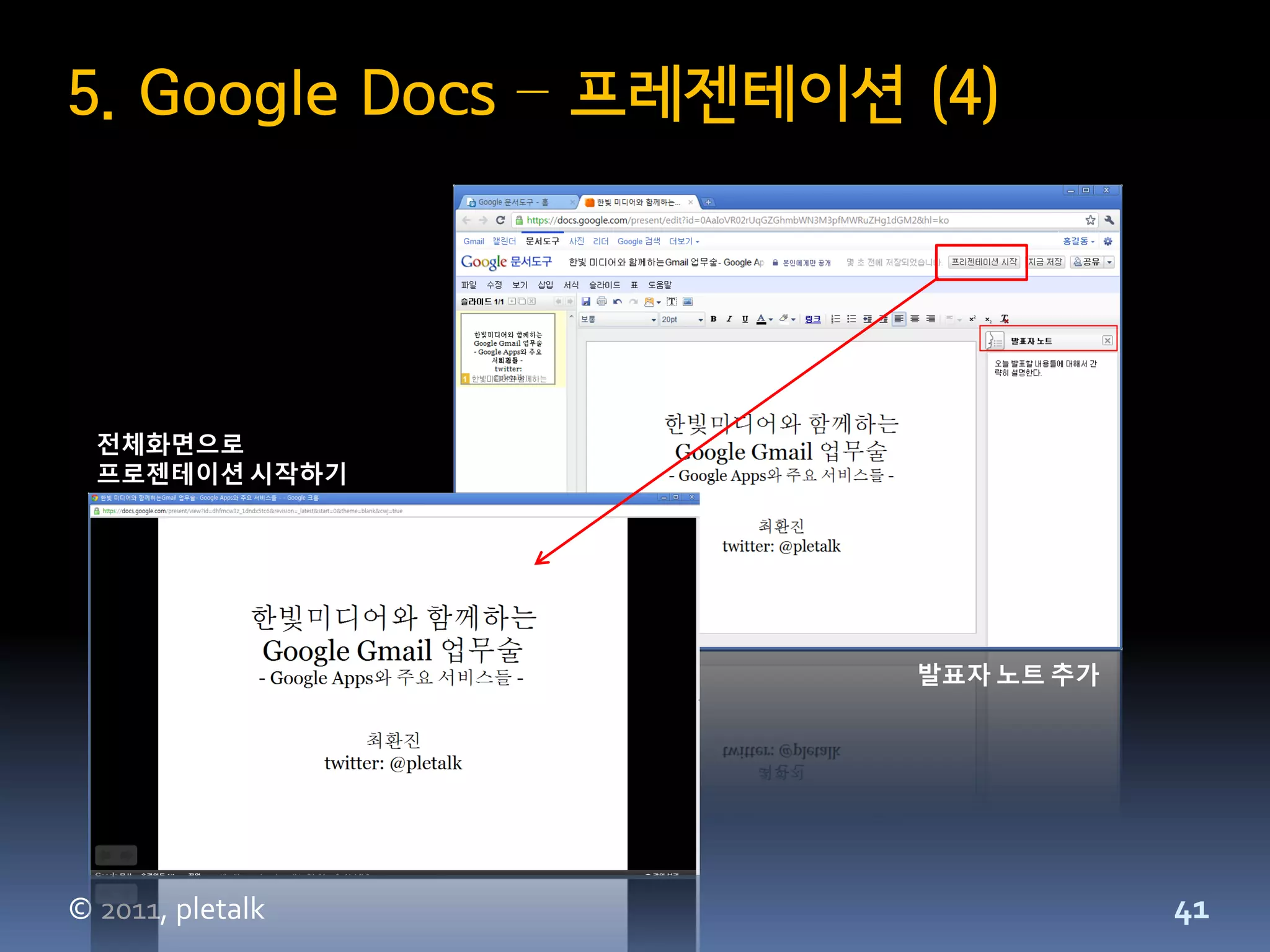Expand the paste options dropdown arrow
Image resolution: width=1270 pixels, height=952 pixels.
[x=659, y=302]
